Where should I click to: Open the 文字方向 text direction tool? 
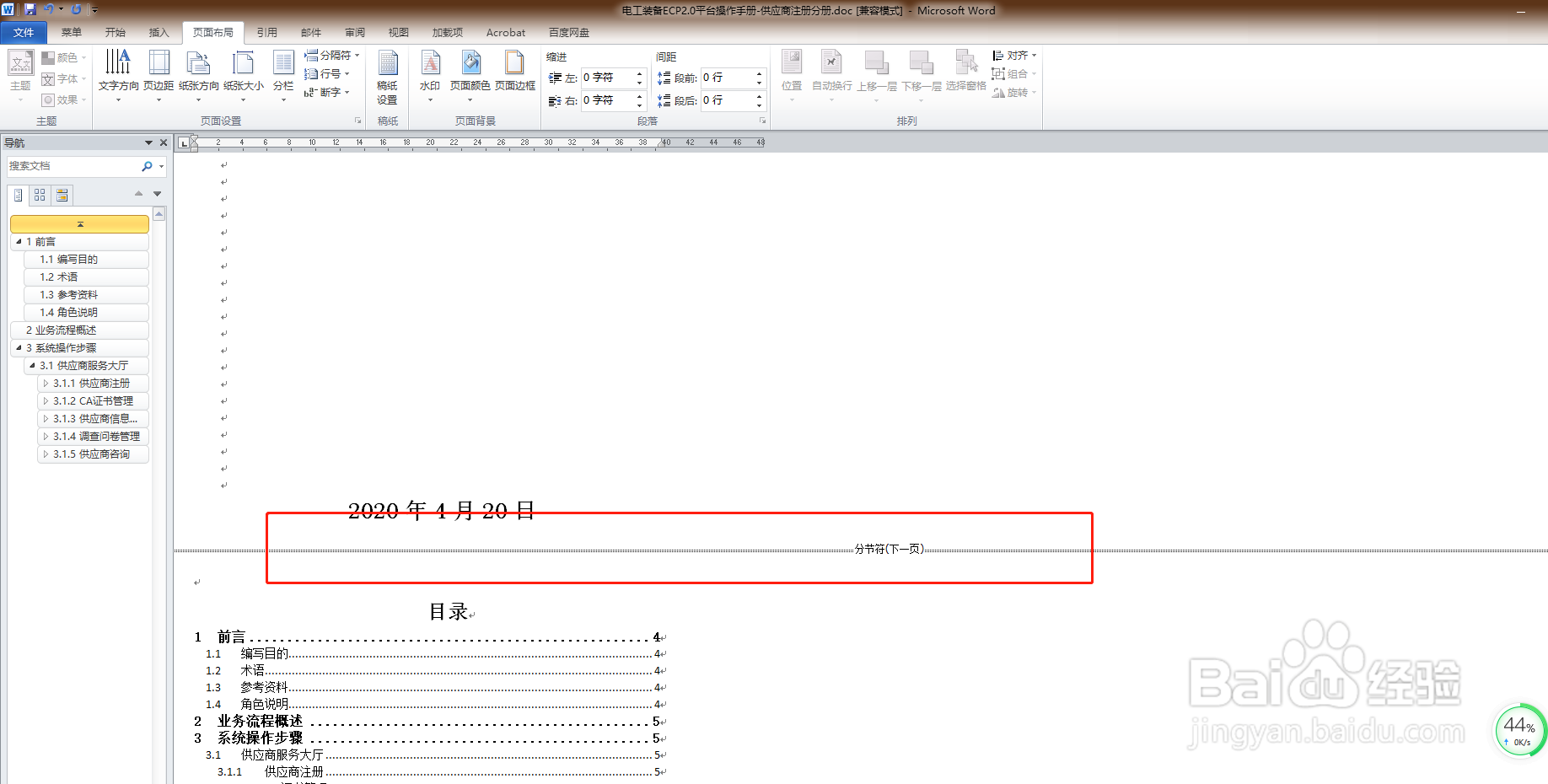(118, 75)
